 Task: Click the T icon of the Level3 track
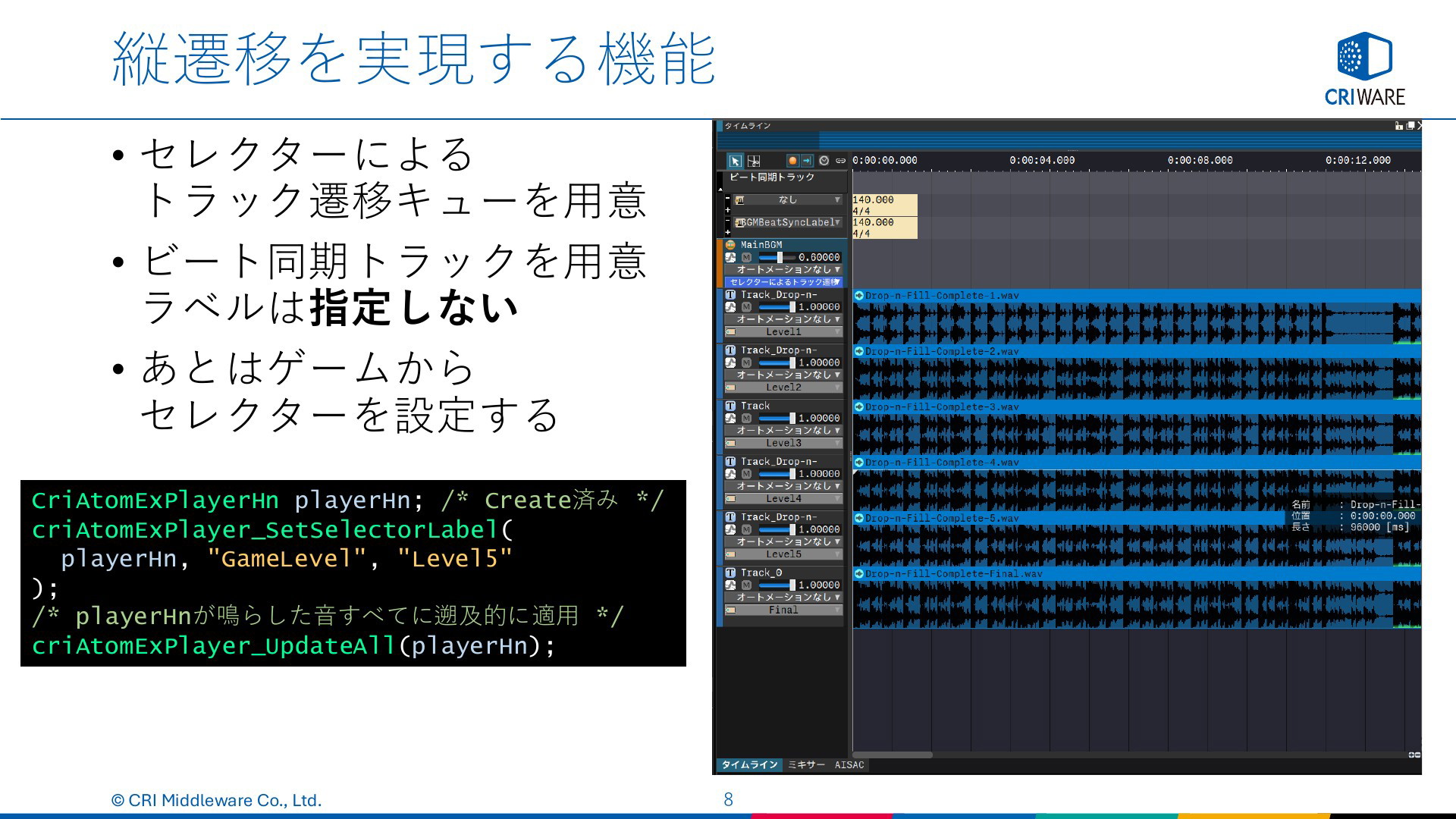coord(730,406)
